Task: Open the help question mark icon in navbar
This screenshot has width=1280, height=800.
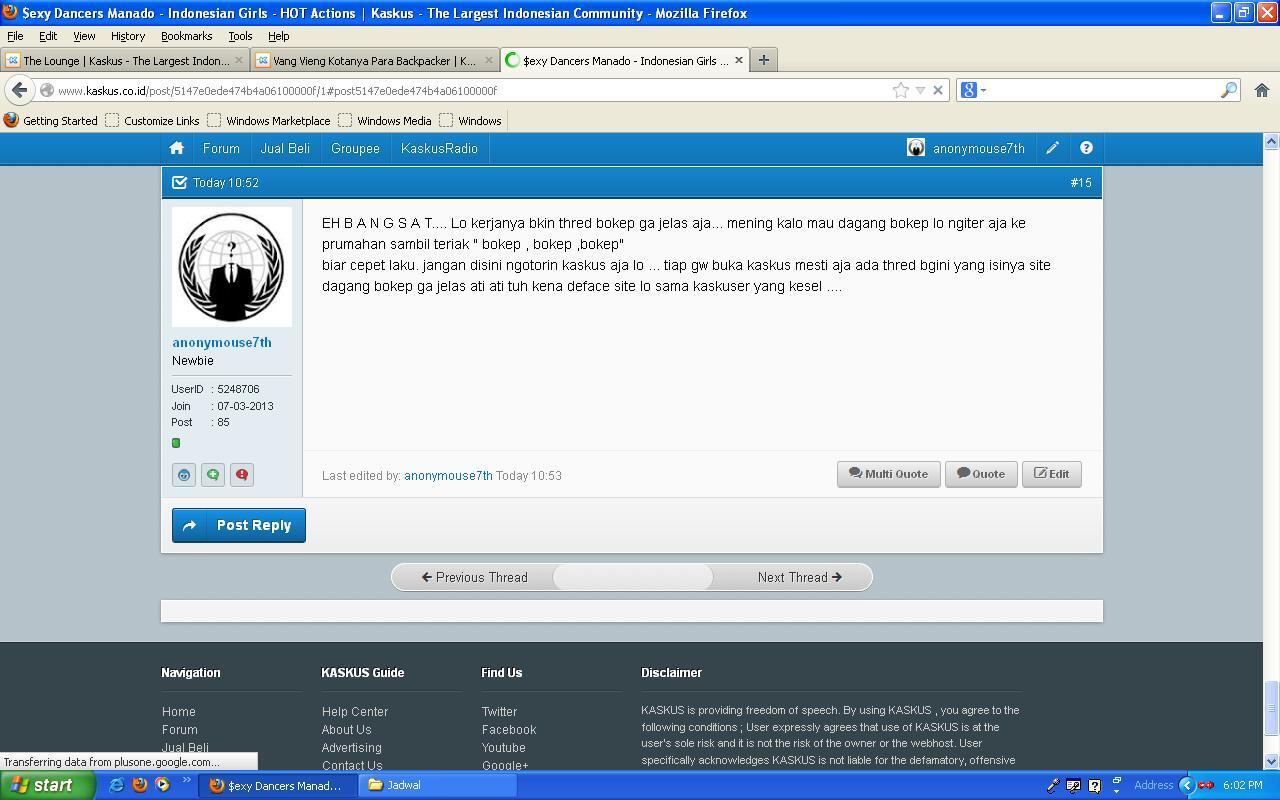Action: 1086,148
